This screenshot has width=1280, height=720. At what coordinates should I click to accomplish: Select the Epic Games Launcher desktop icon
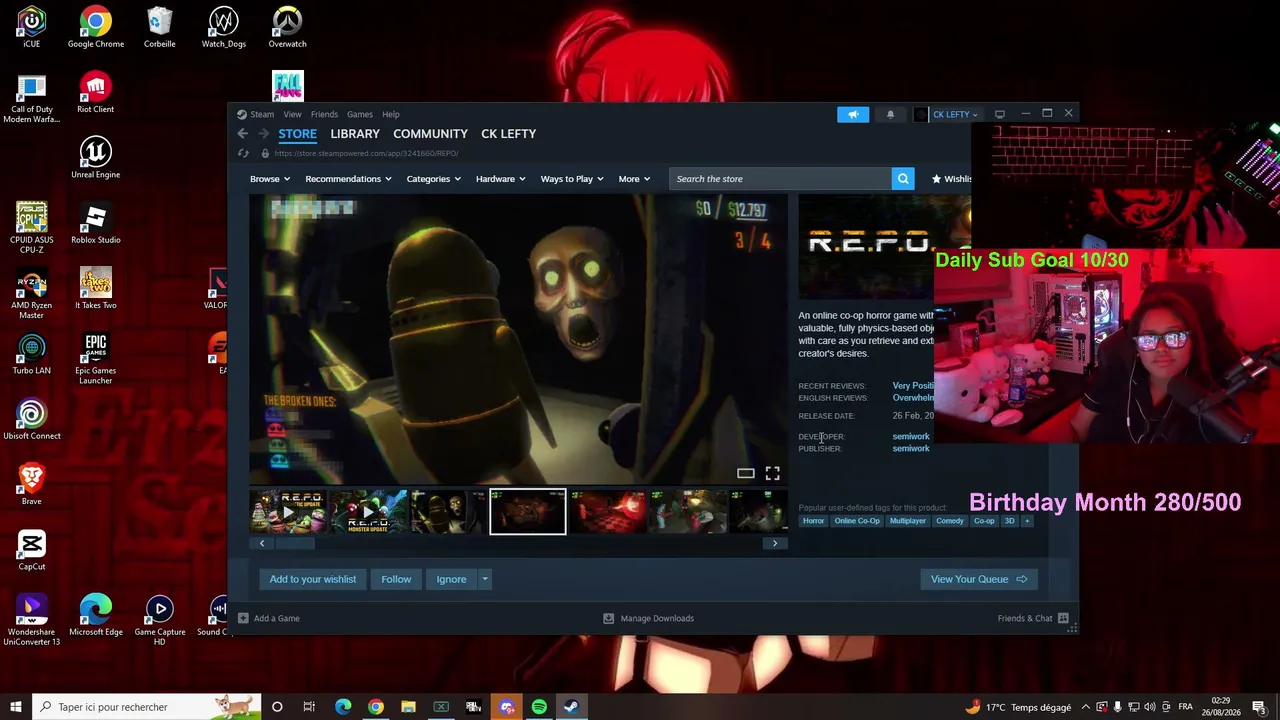(x=96, y=359)
